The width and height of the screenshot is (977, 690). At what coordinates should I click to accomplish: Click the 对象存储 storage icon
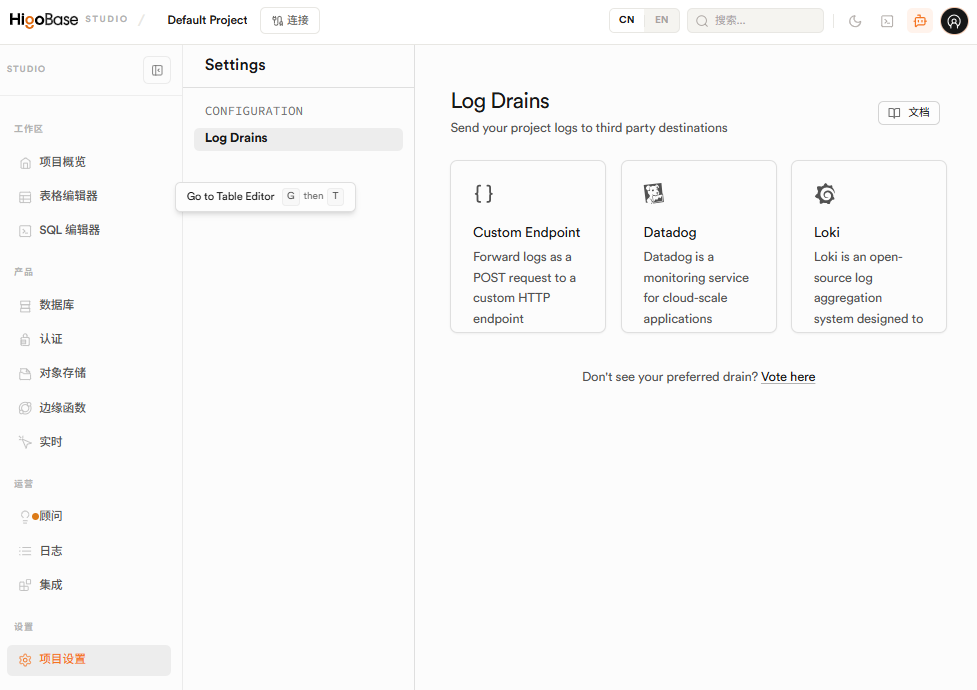pos(25,374)
